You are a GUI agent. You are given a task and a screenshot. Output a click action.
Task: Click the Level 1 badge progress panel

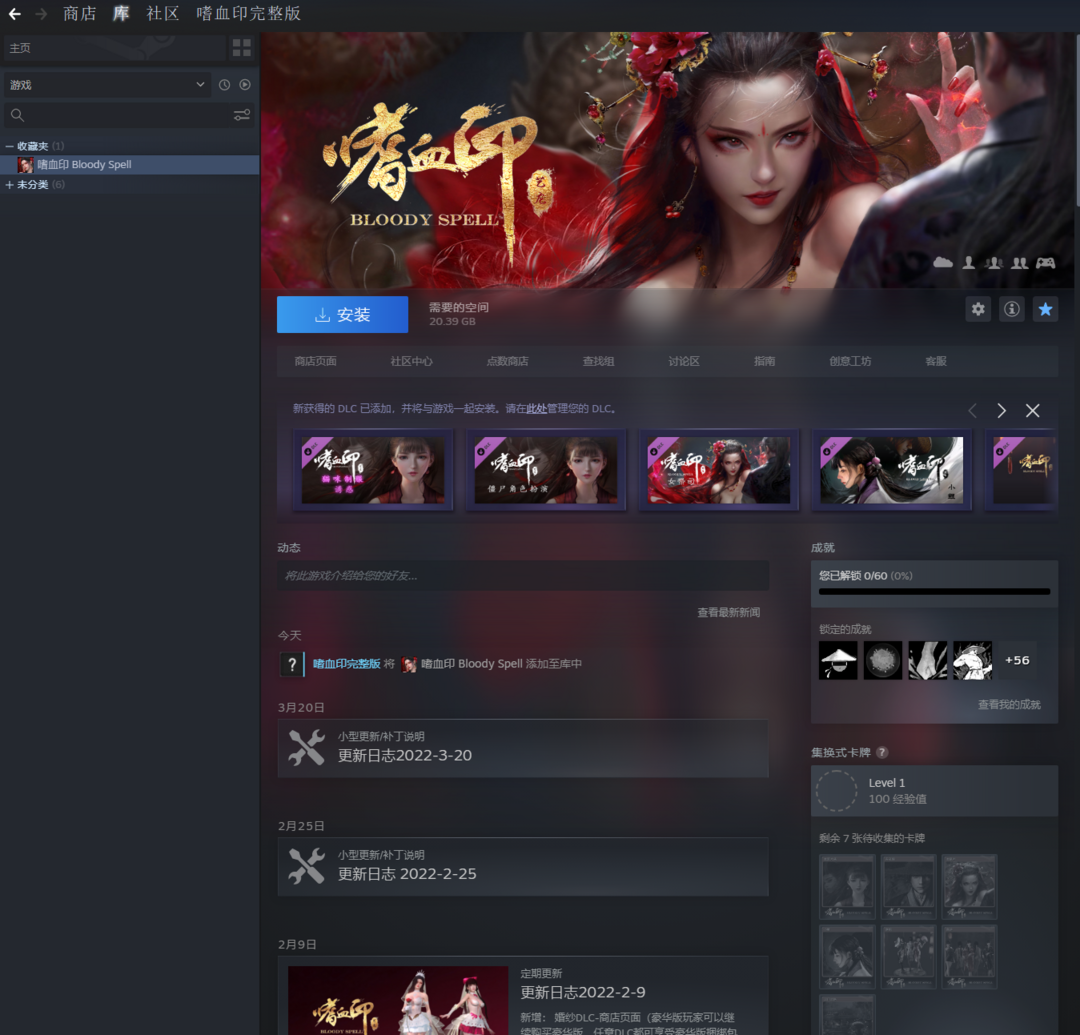coord(935,791)
